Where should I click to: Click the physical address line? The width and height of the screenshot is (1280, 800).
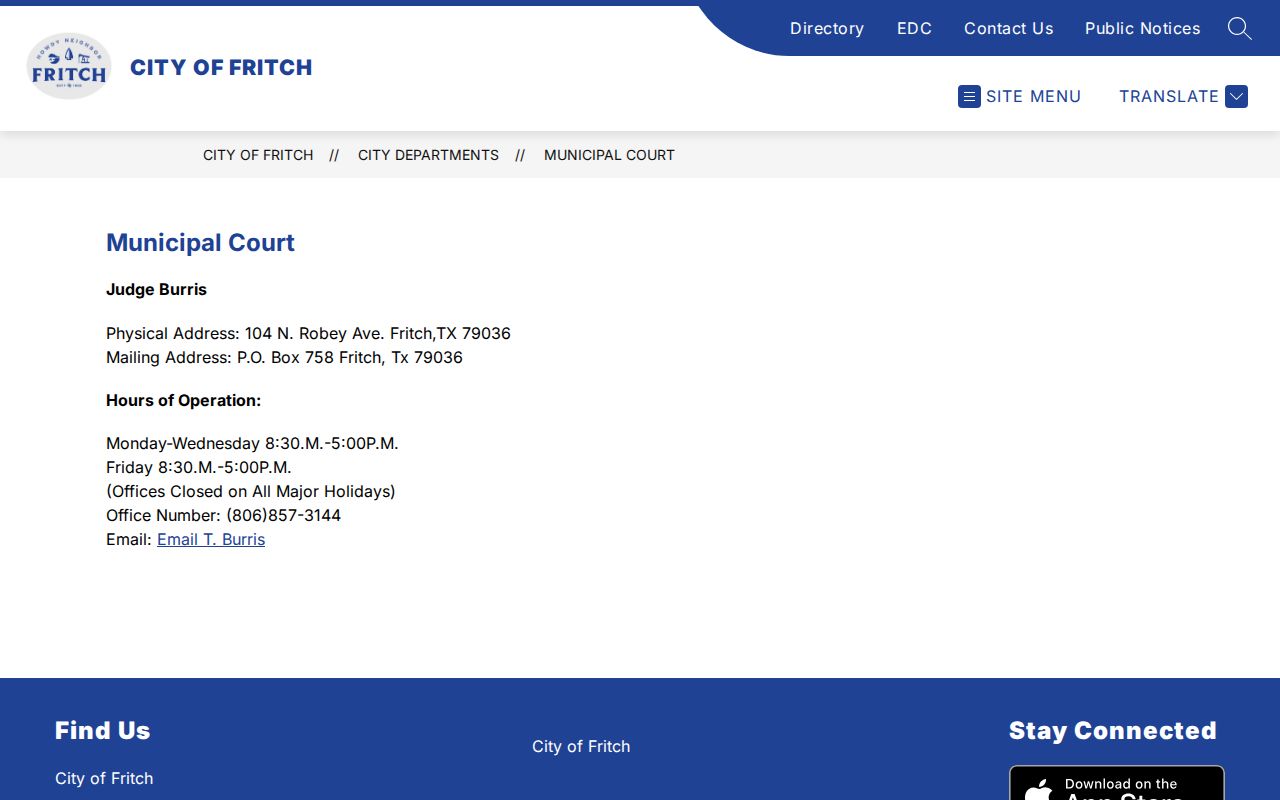tap(308, 333)
